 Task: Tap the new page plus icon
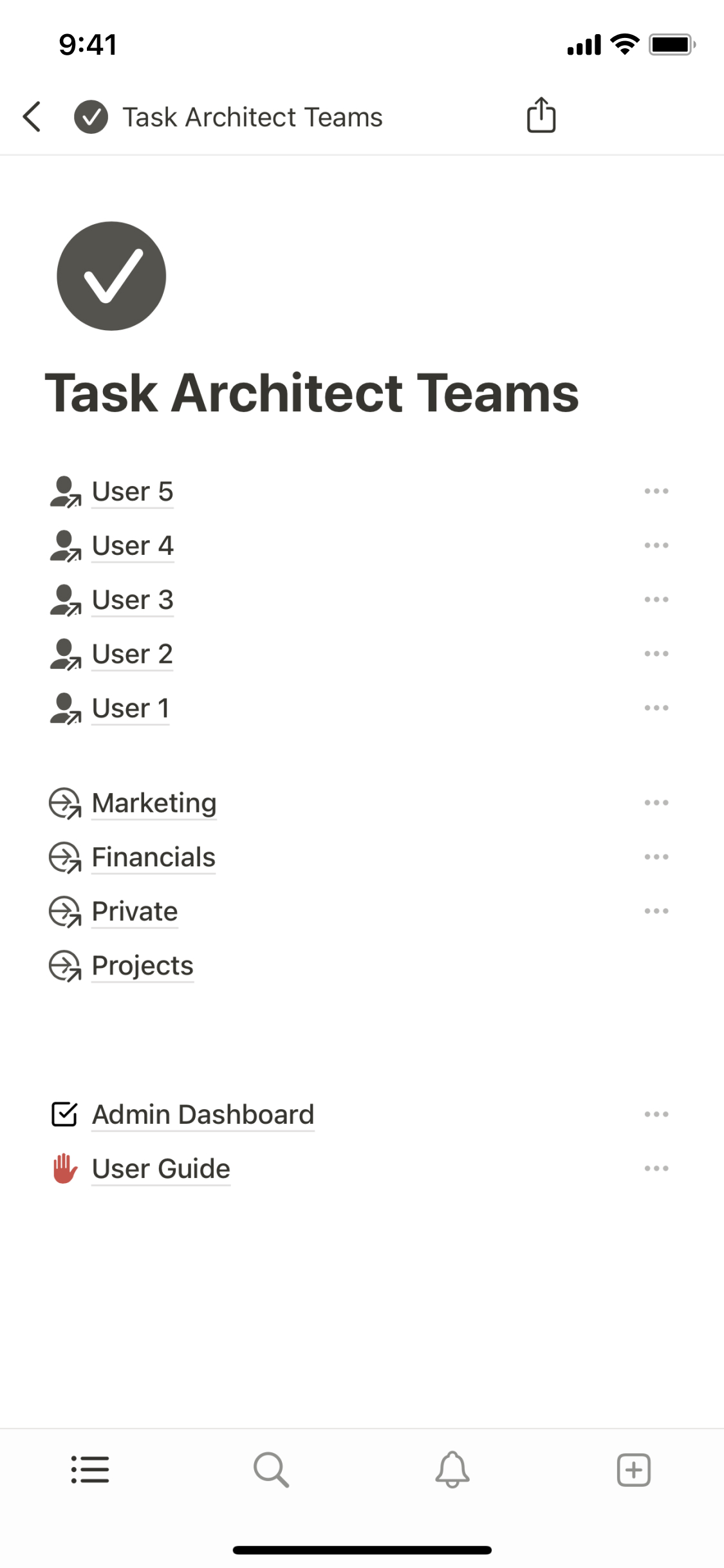point(633,1470)
